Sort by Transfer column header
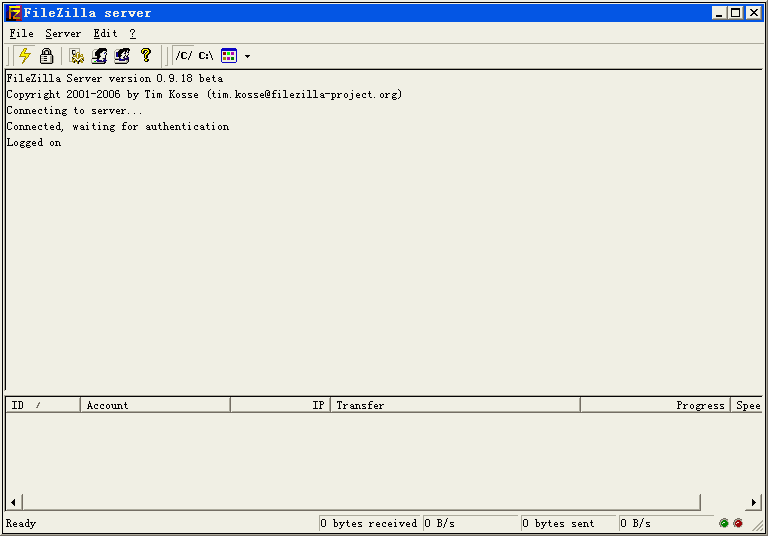 (x=456, y=405)
